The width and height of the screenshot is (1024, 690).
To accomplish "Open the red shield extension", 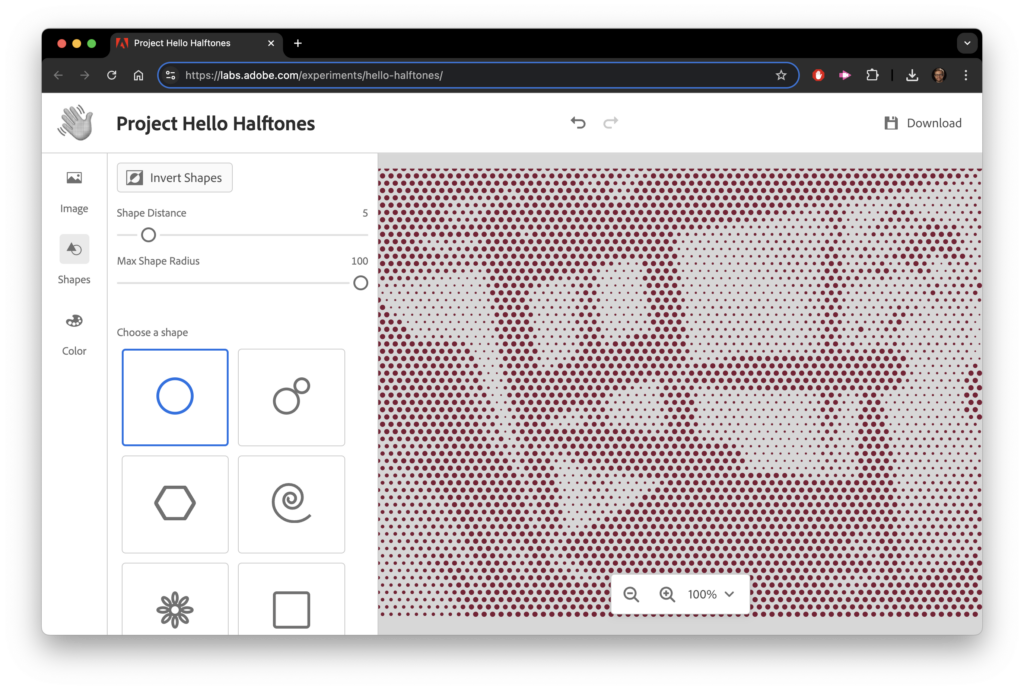I will [818, 75].
